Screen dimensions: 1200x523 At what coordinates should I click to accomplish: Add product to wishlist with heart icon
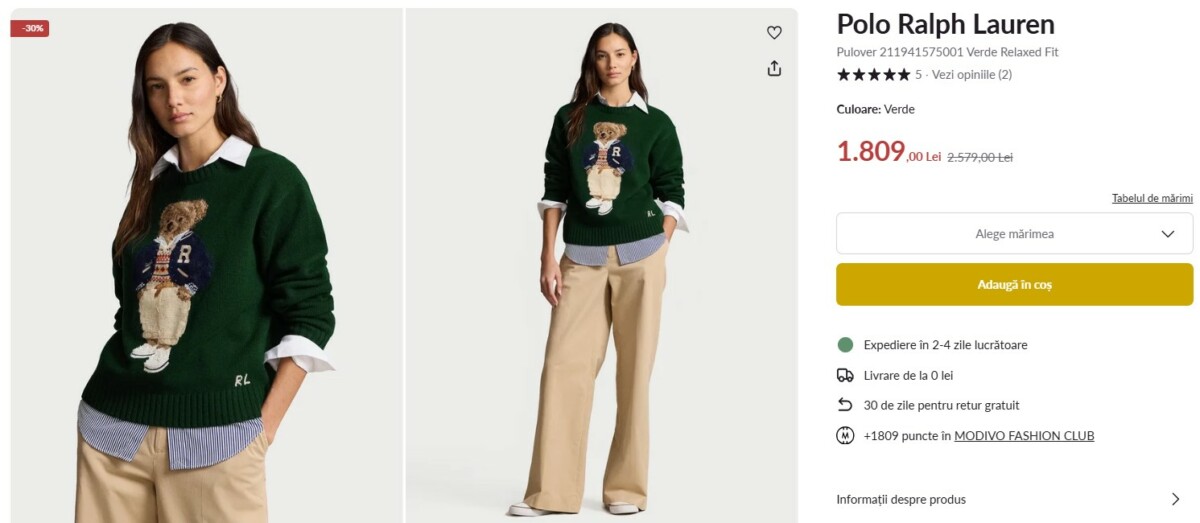tap(774, 33)
